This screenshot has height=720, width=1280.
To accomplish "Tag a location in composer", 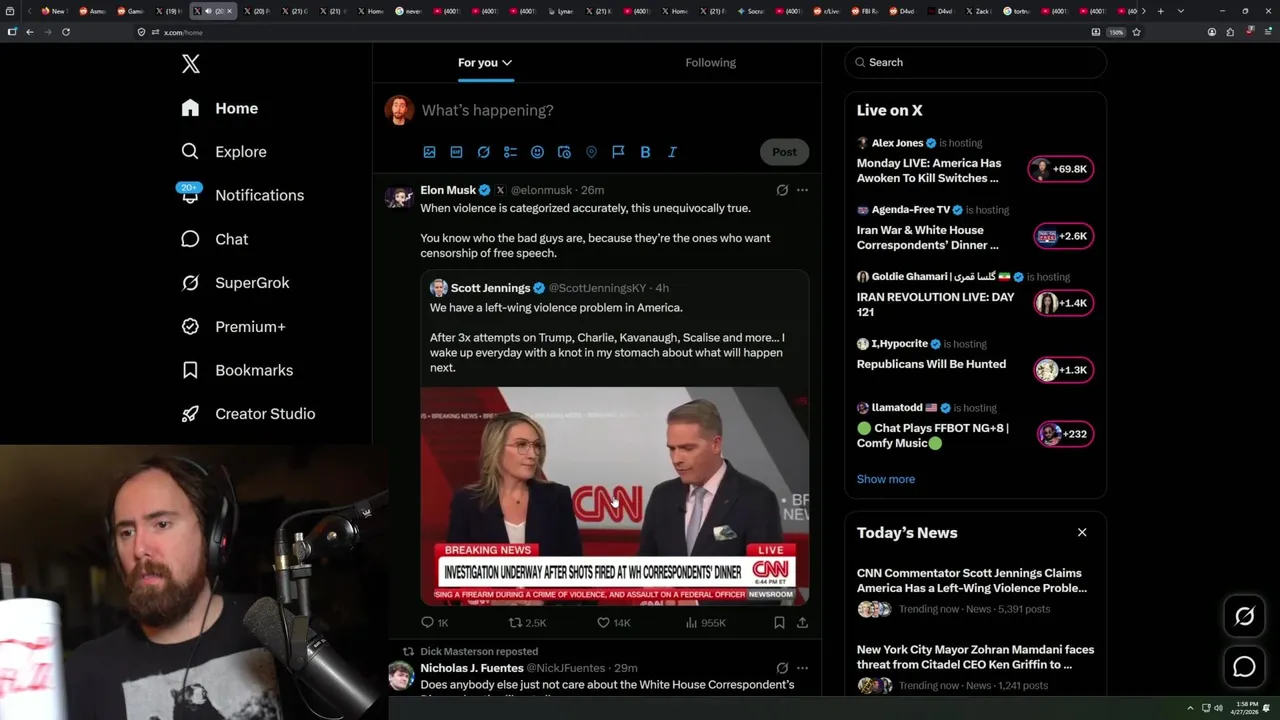I will coord(591,152).
